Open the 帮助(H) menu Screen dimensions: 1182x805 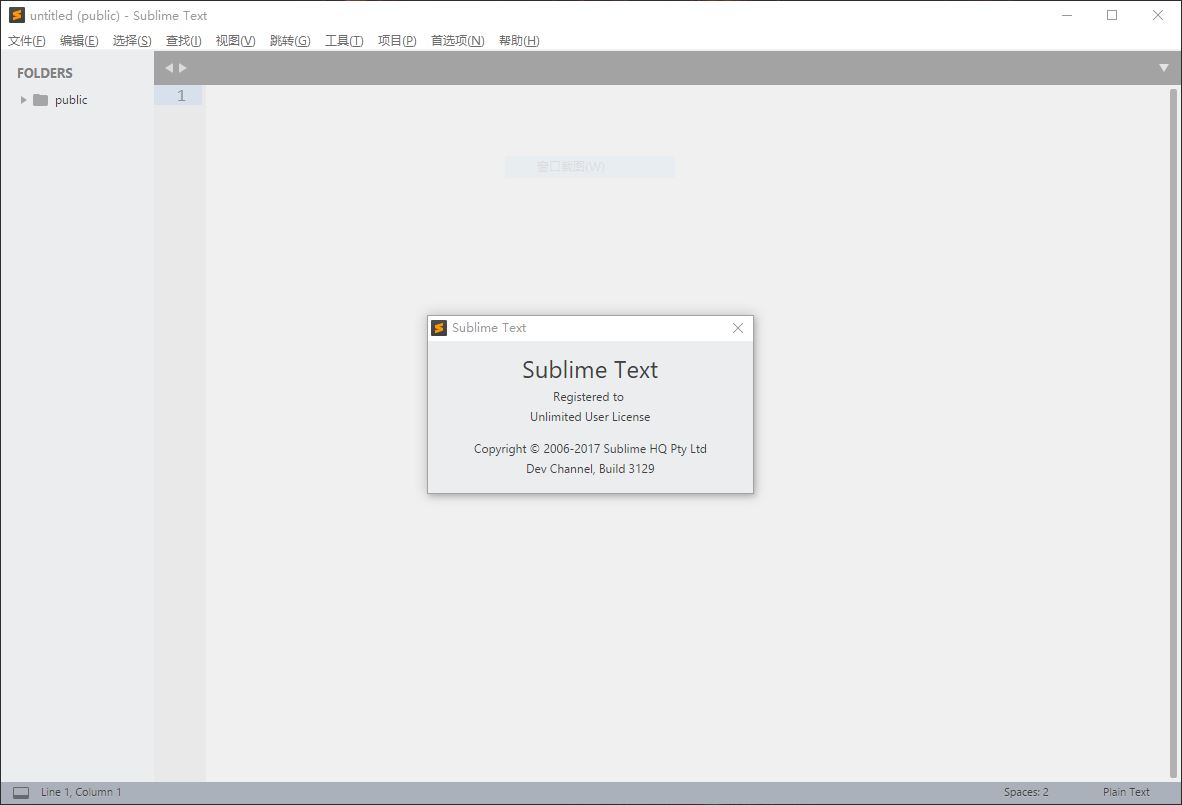[518, 41]
